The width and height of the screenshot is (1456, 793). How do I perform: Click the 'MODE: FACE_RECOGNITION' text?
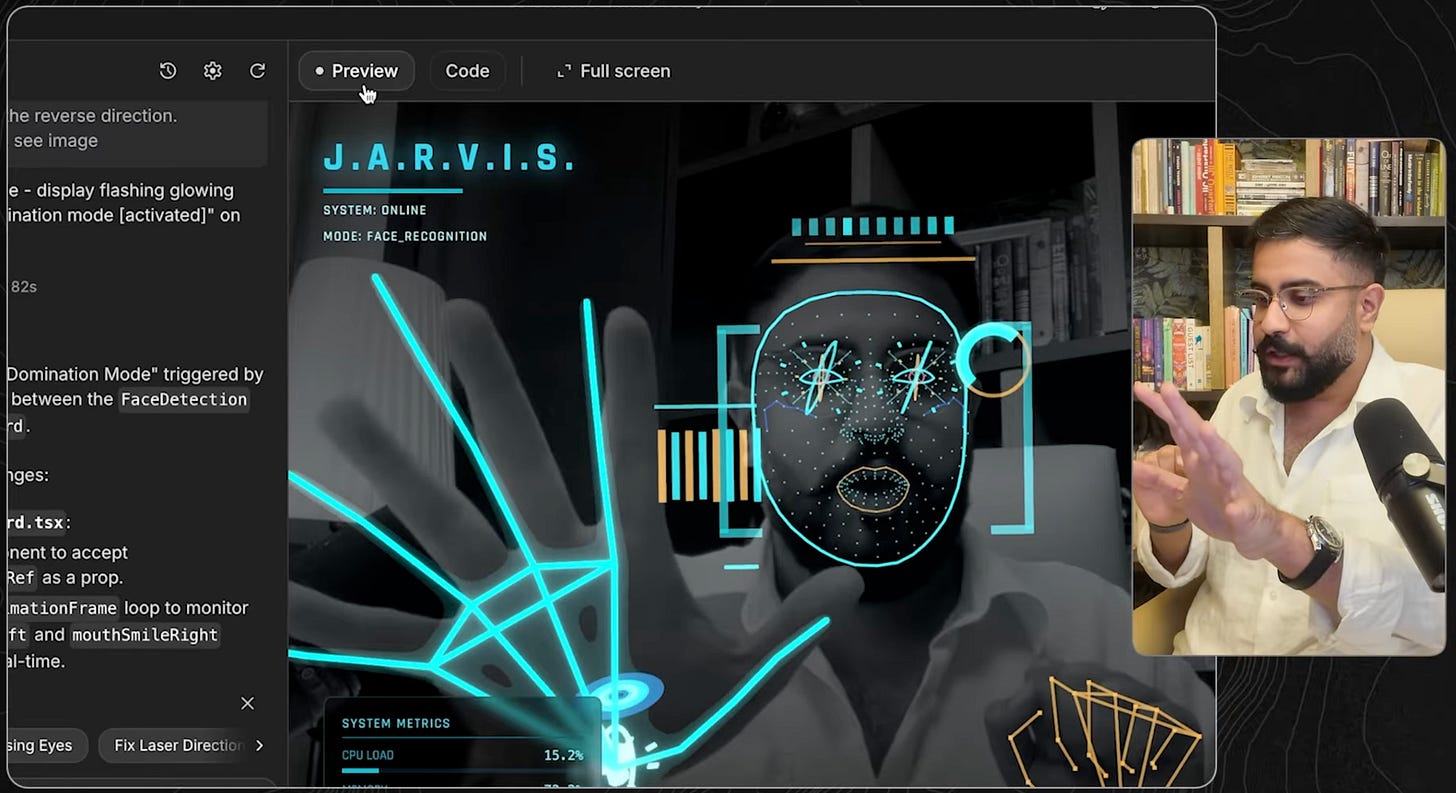(x=405, y=236)
